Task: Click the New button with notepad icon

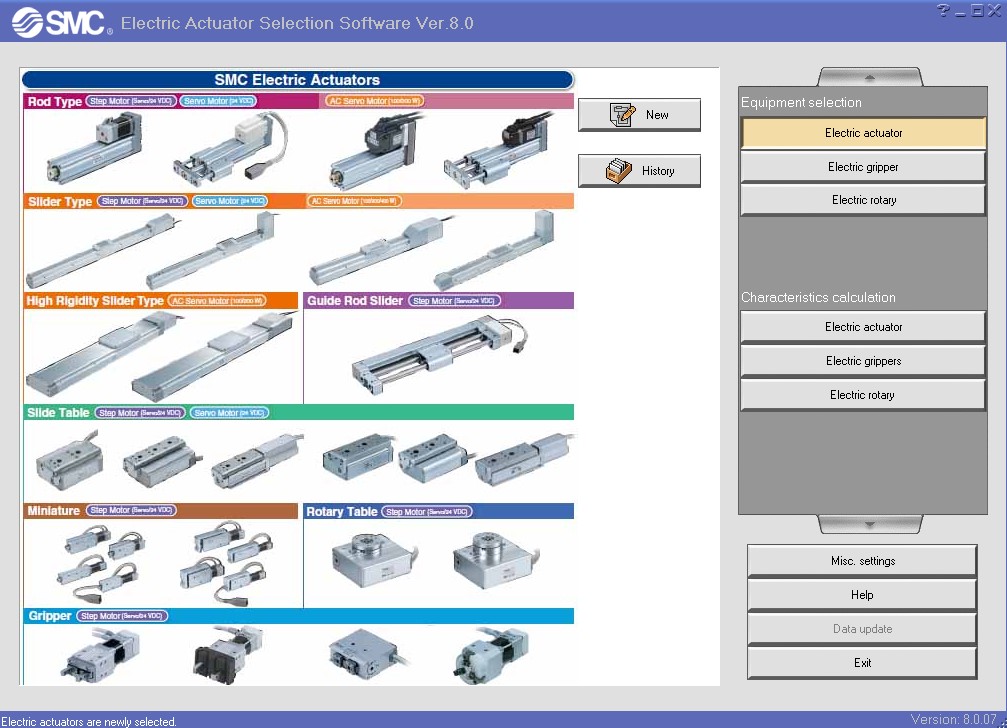Action: (x=639, y=115)
